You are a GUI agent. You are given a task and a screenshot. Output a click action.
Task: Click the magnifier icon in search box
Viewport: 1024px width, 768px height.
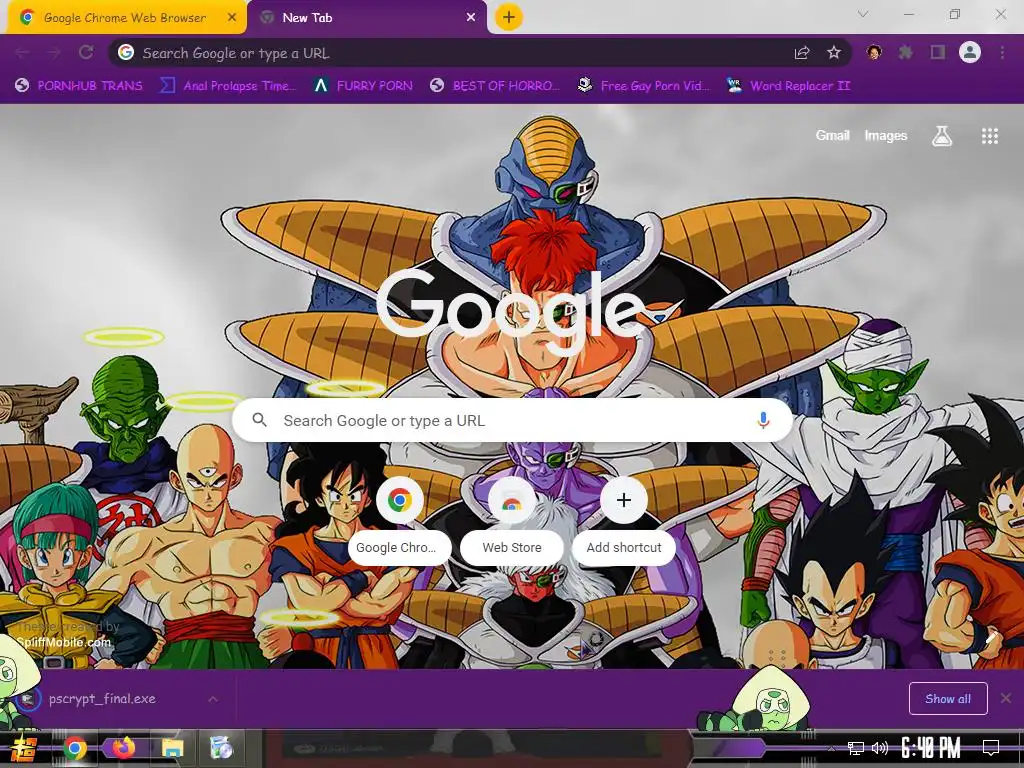[259, 420]
